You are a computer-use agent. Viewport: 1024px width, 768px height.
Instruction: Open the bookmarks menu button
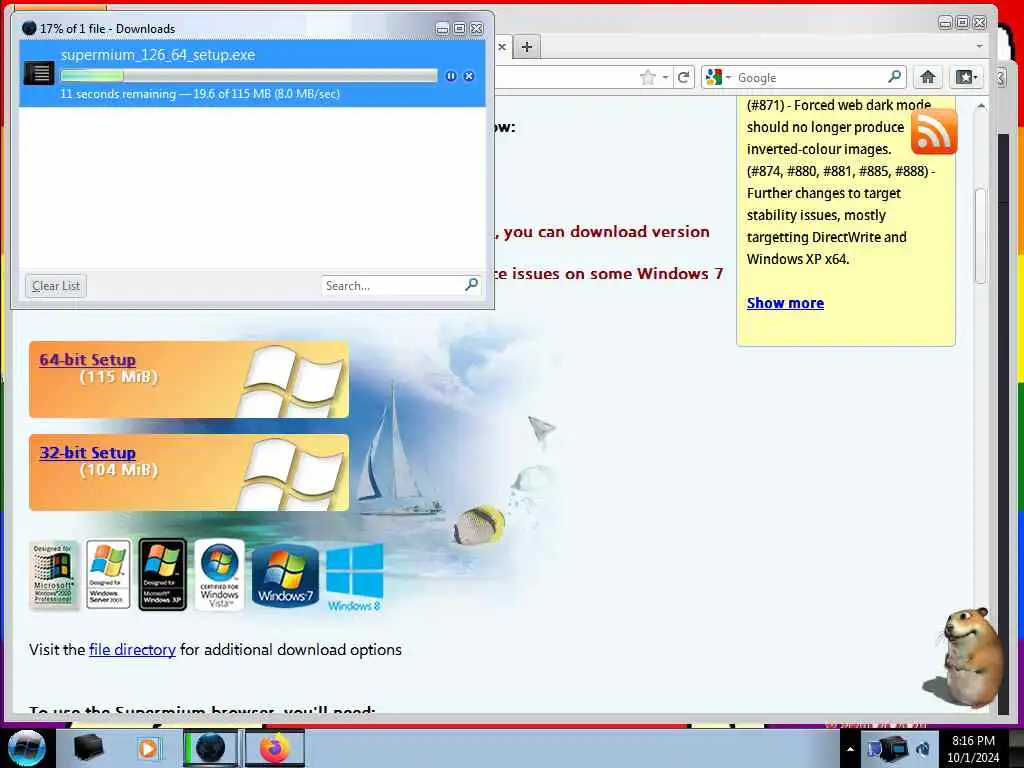point(967,77)
